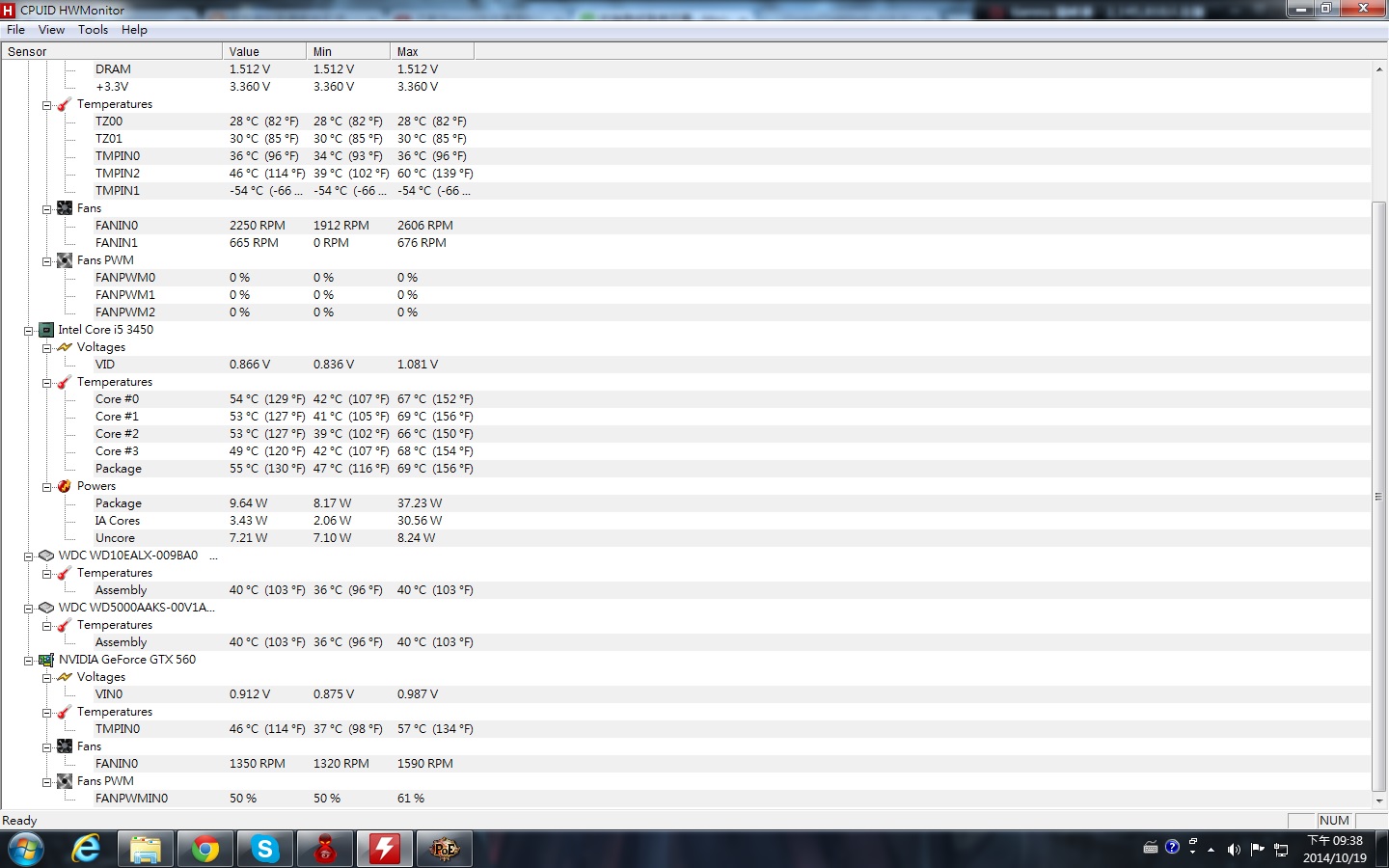Viewport: 1389px width, 868px height.
Task: Click the 37.23 W max value
Action: 420,503
